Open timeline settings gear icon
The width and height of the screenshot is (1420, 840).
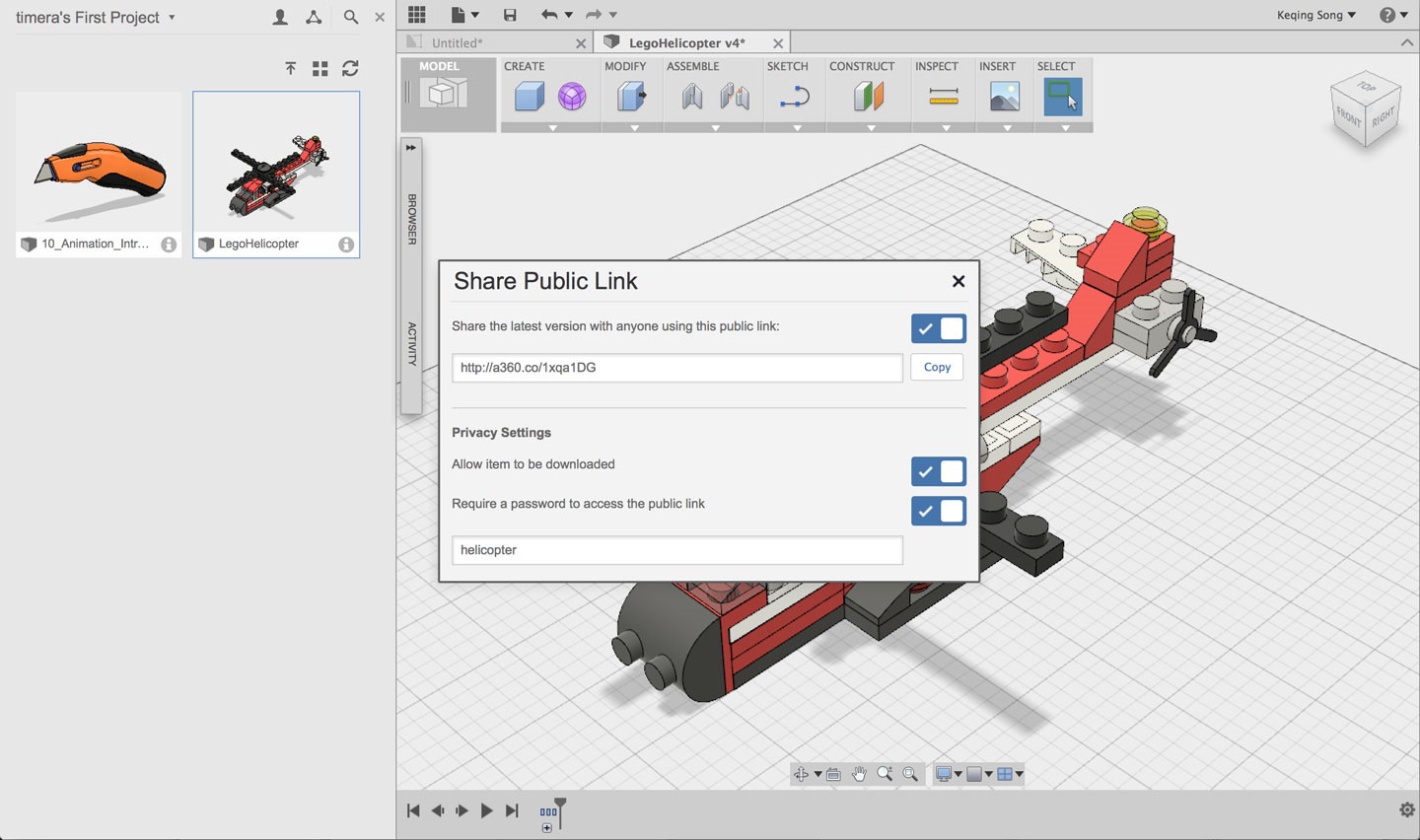click(x=1407, y=809)
